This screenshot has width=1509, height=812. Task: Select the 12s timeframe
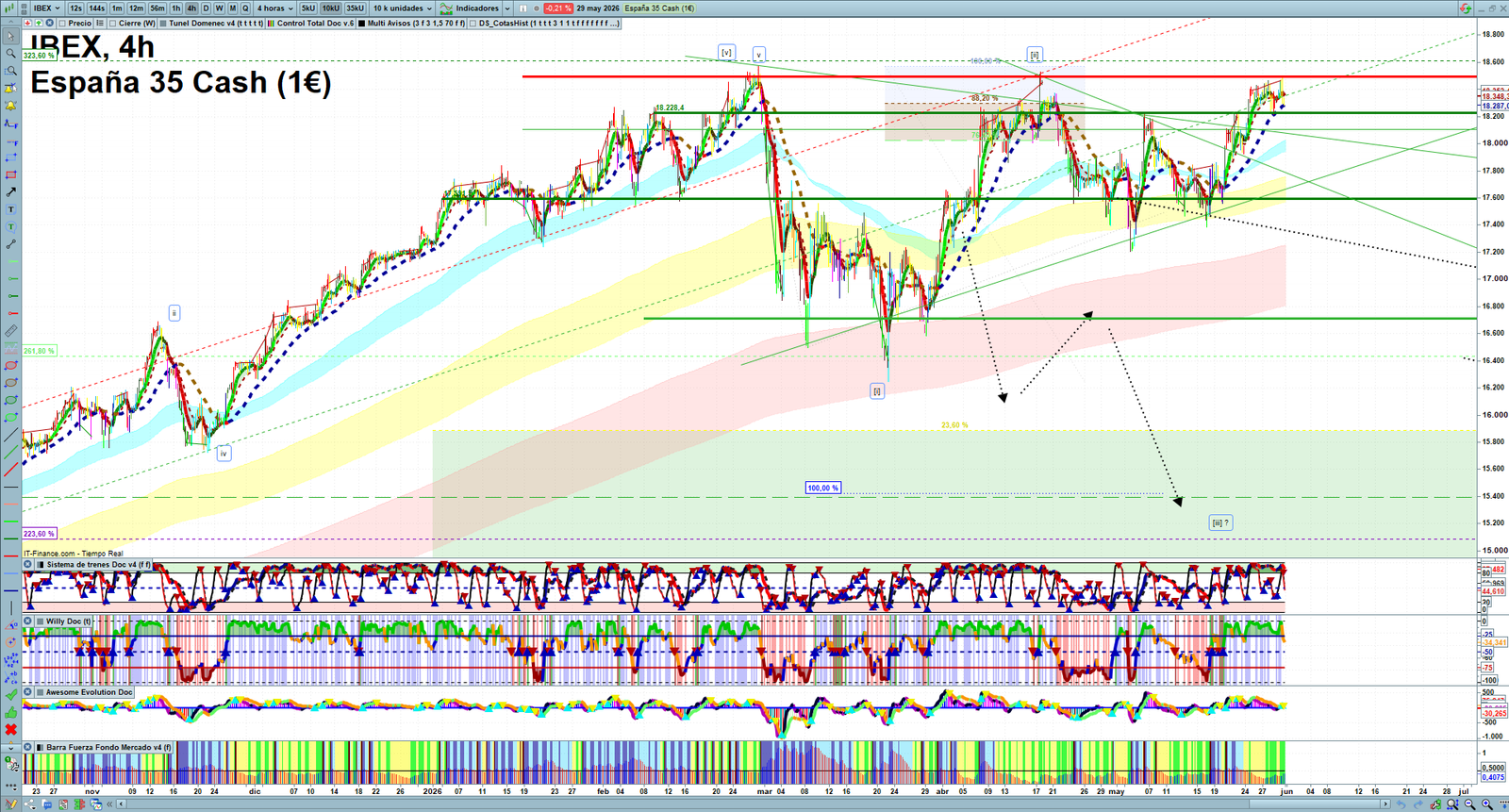75,8
